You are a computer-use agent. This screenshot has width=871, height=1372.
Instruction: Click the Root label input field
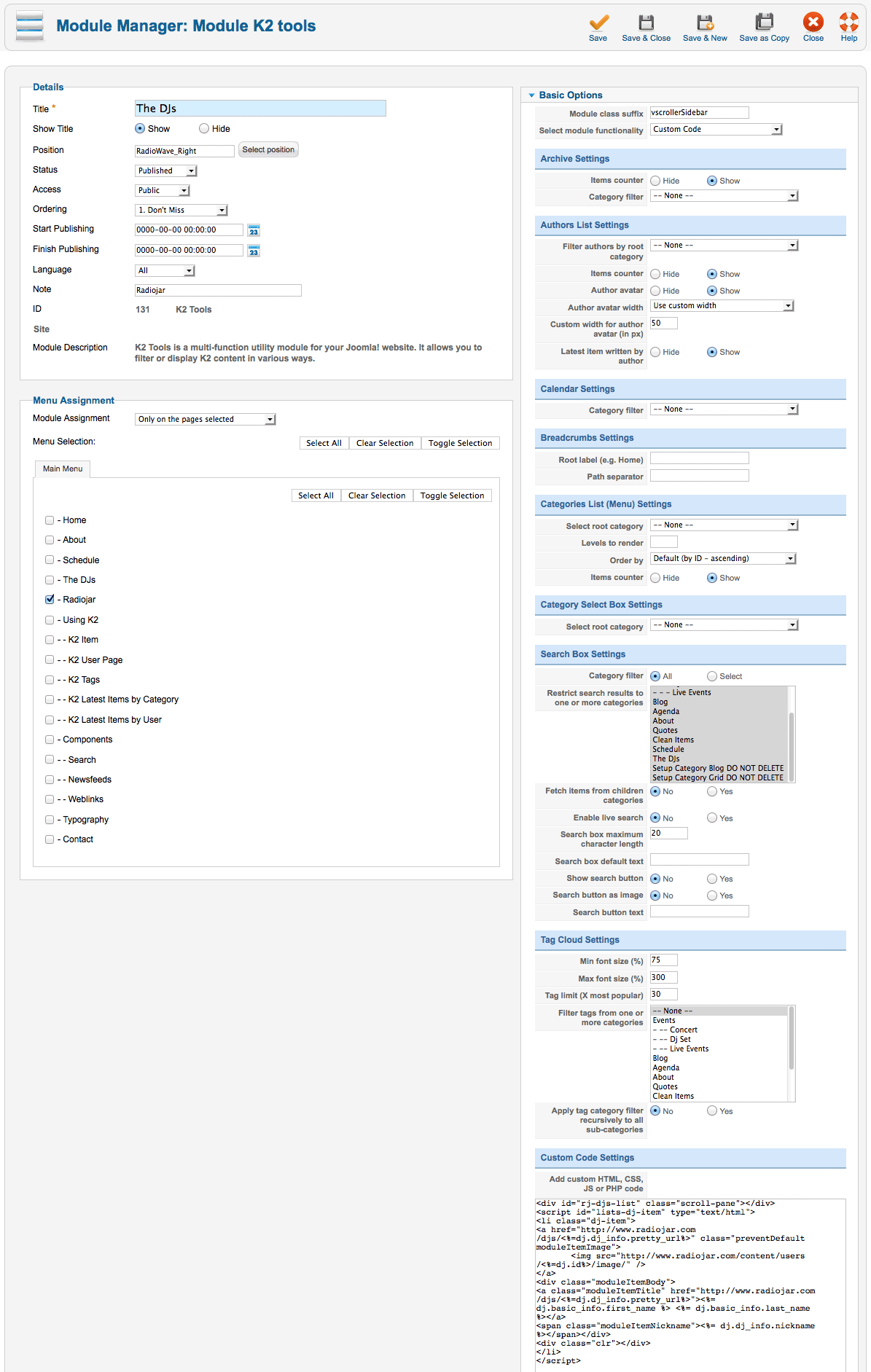700,458
